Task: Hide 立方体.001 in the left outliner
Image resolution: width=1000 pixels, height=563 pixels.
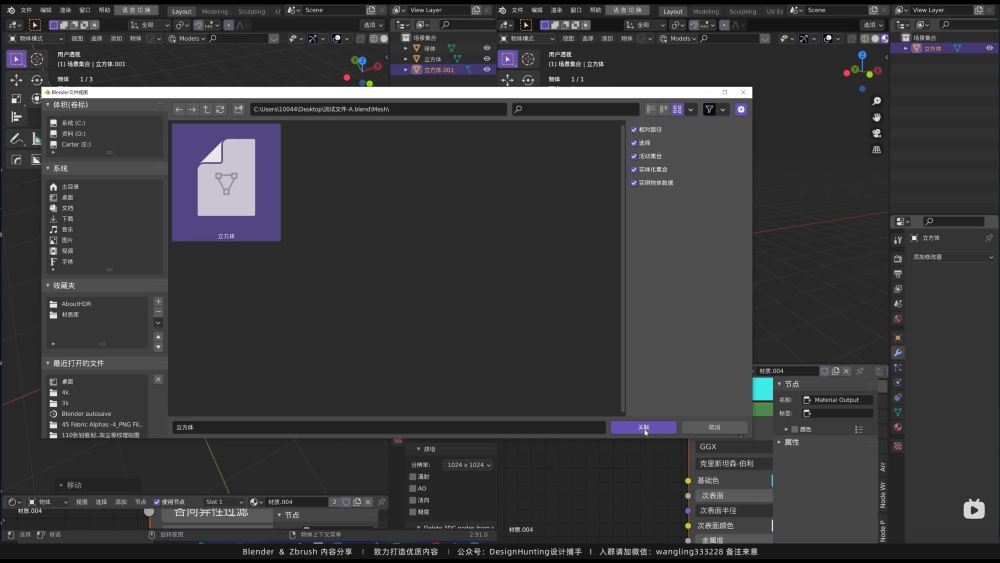Action: (x=487, y=69)
